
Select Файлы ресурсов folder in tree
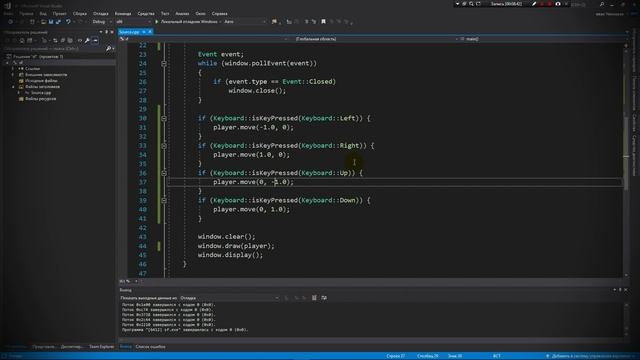click(x=40, y=99)
